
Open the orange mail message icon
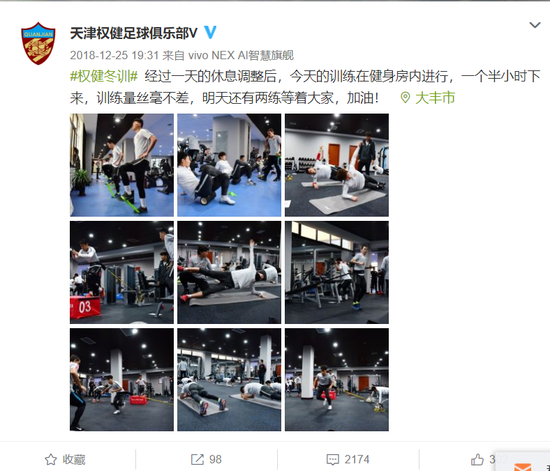(523, 466)
